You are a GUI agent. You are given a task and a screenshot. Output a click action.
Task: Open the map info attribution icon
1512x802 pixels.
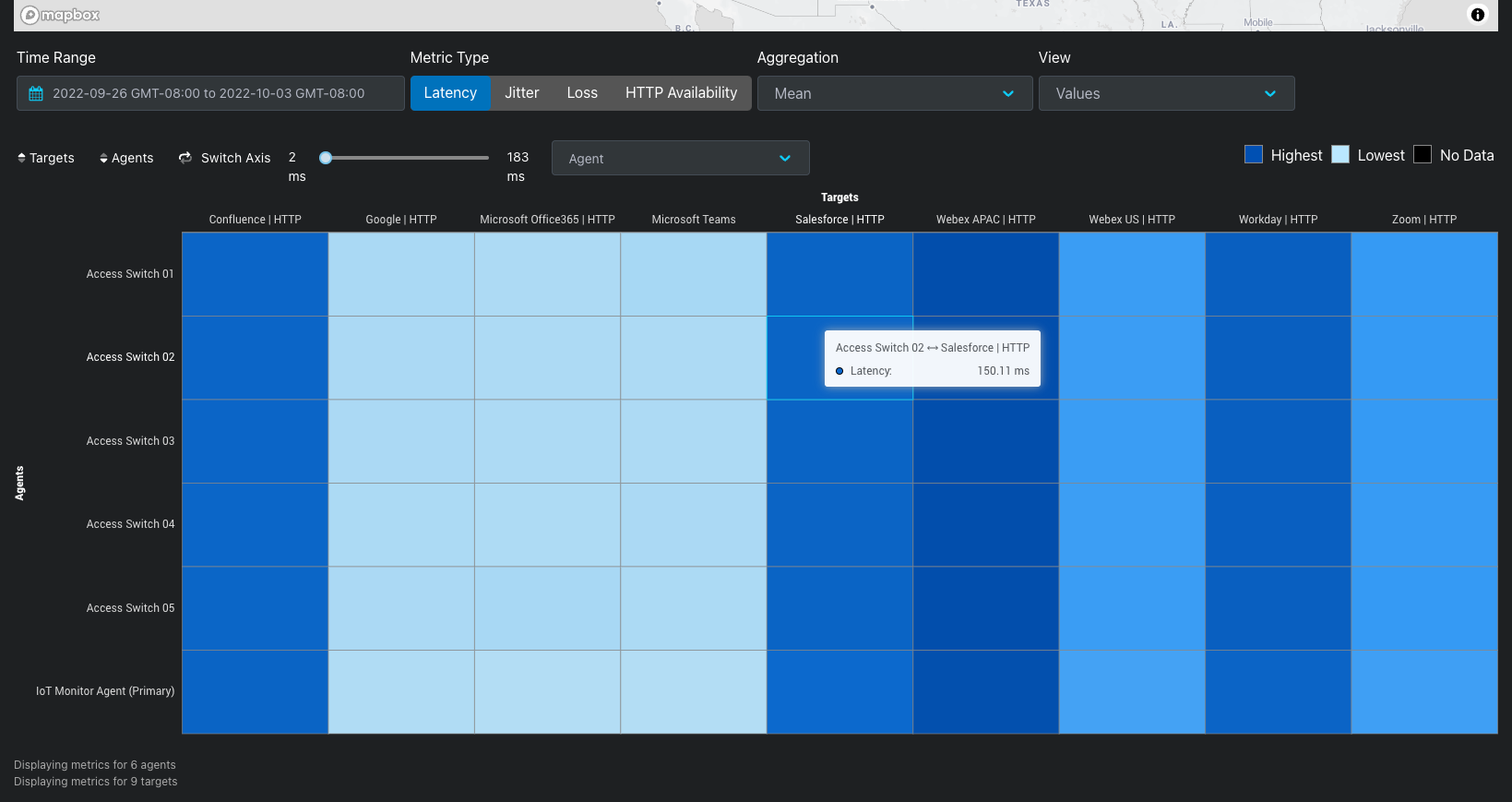pyautogui.click(x=1477, y=15)
